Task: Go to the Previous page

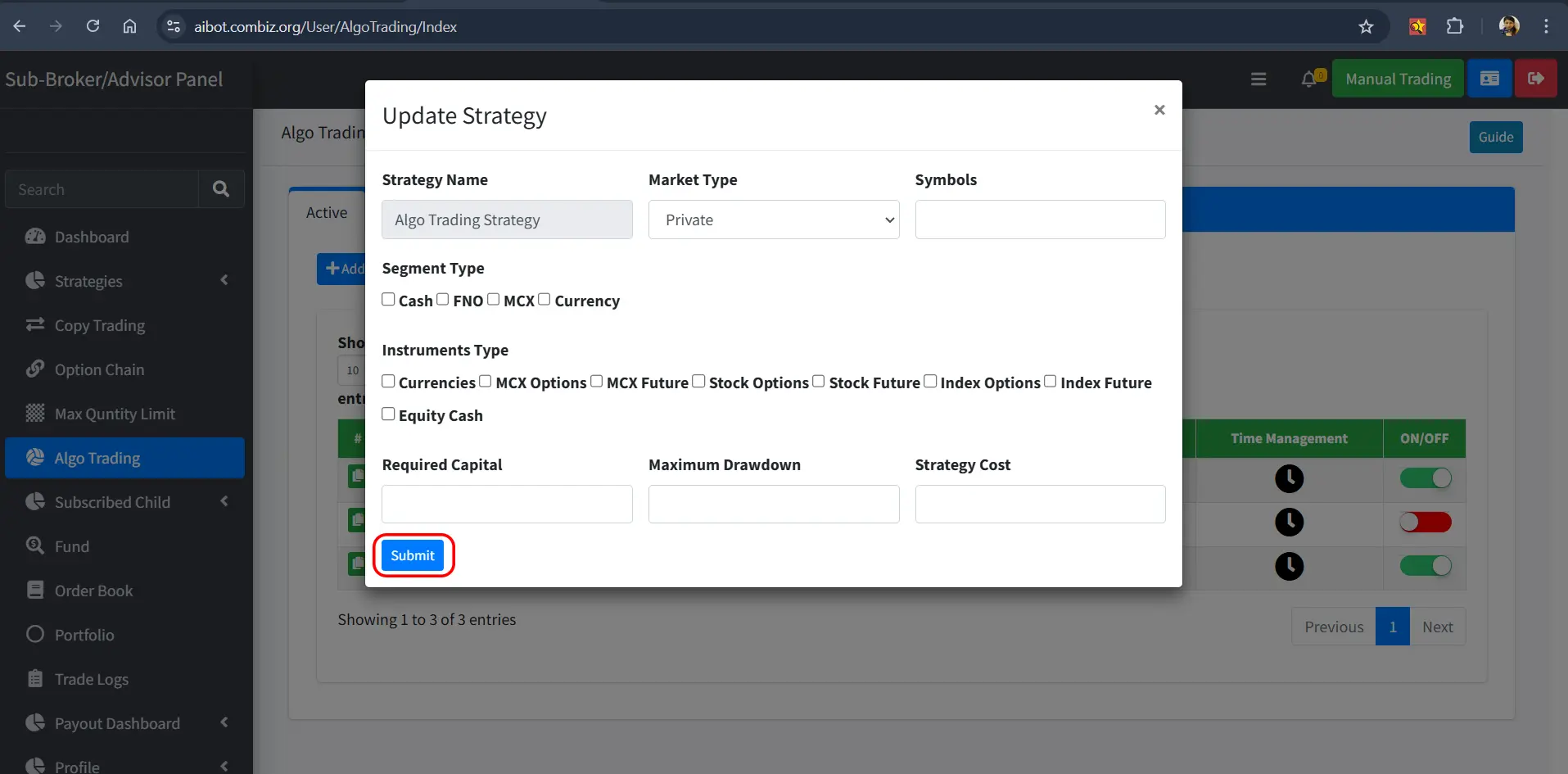Action: tap(1334, 627)
